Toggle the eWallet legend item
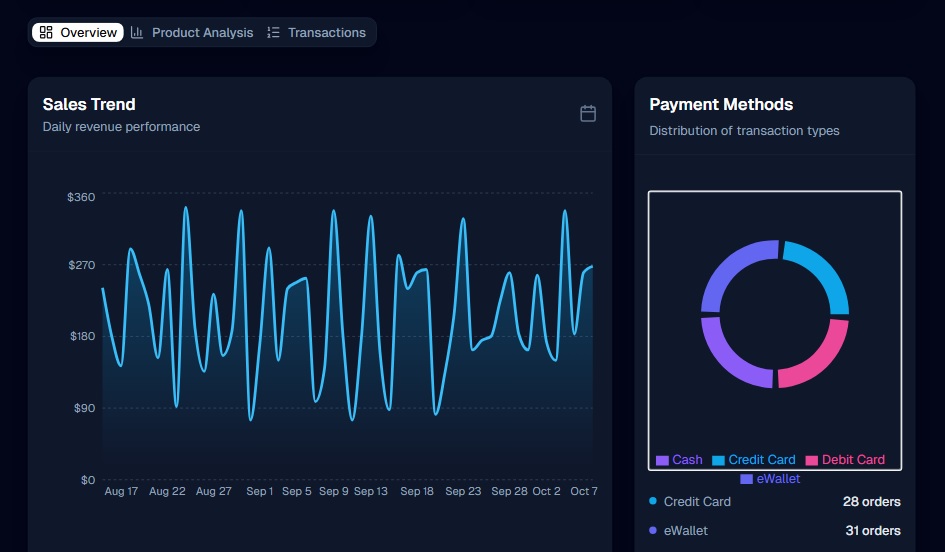The width and height of the screenshot is (945, 552). pyautogui.click(x=770, y=479)
